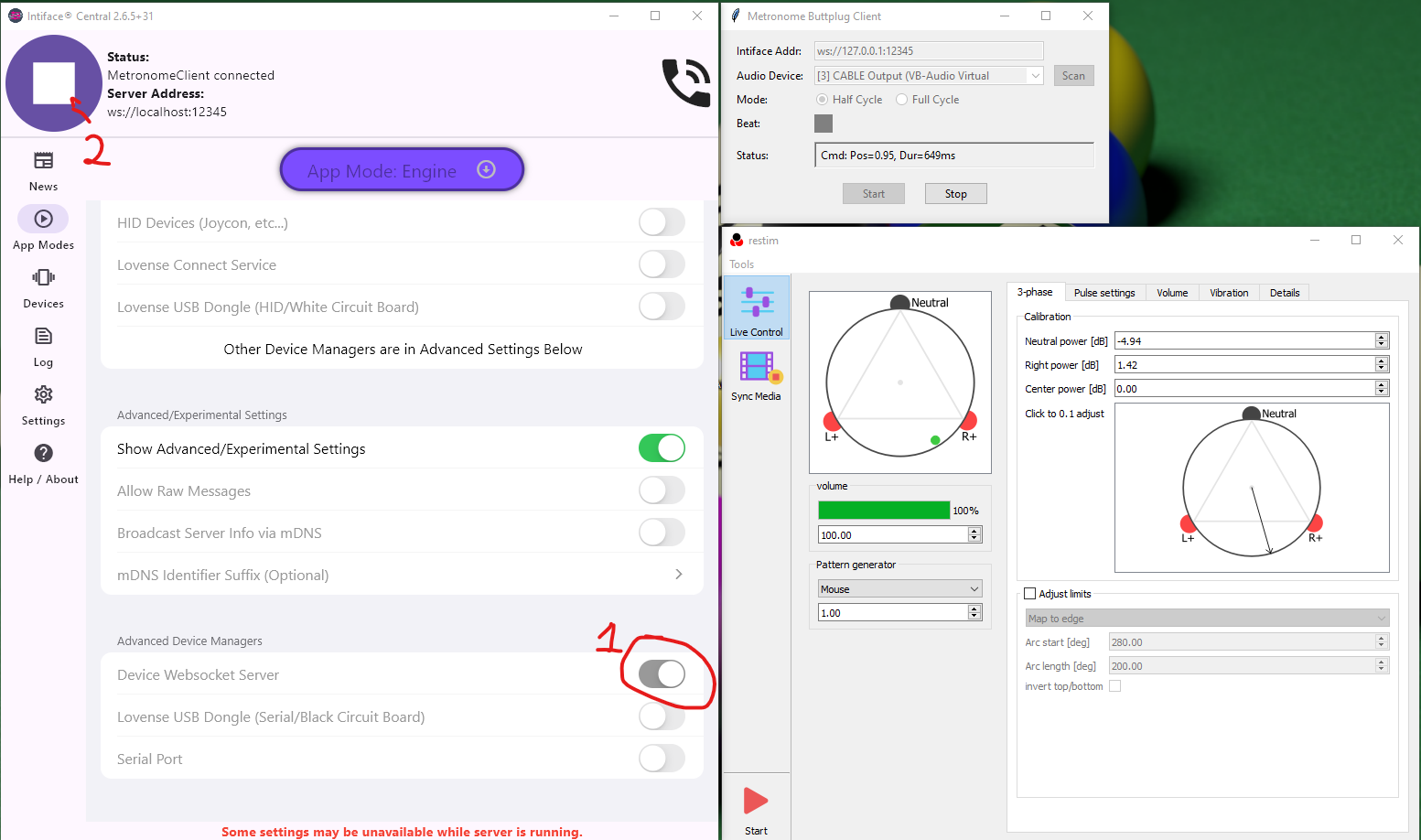1421x840 pixels.
Task: Open Settings in Intiface sidebar
Action: click(x=43, y=404)
